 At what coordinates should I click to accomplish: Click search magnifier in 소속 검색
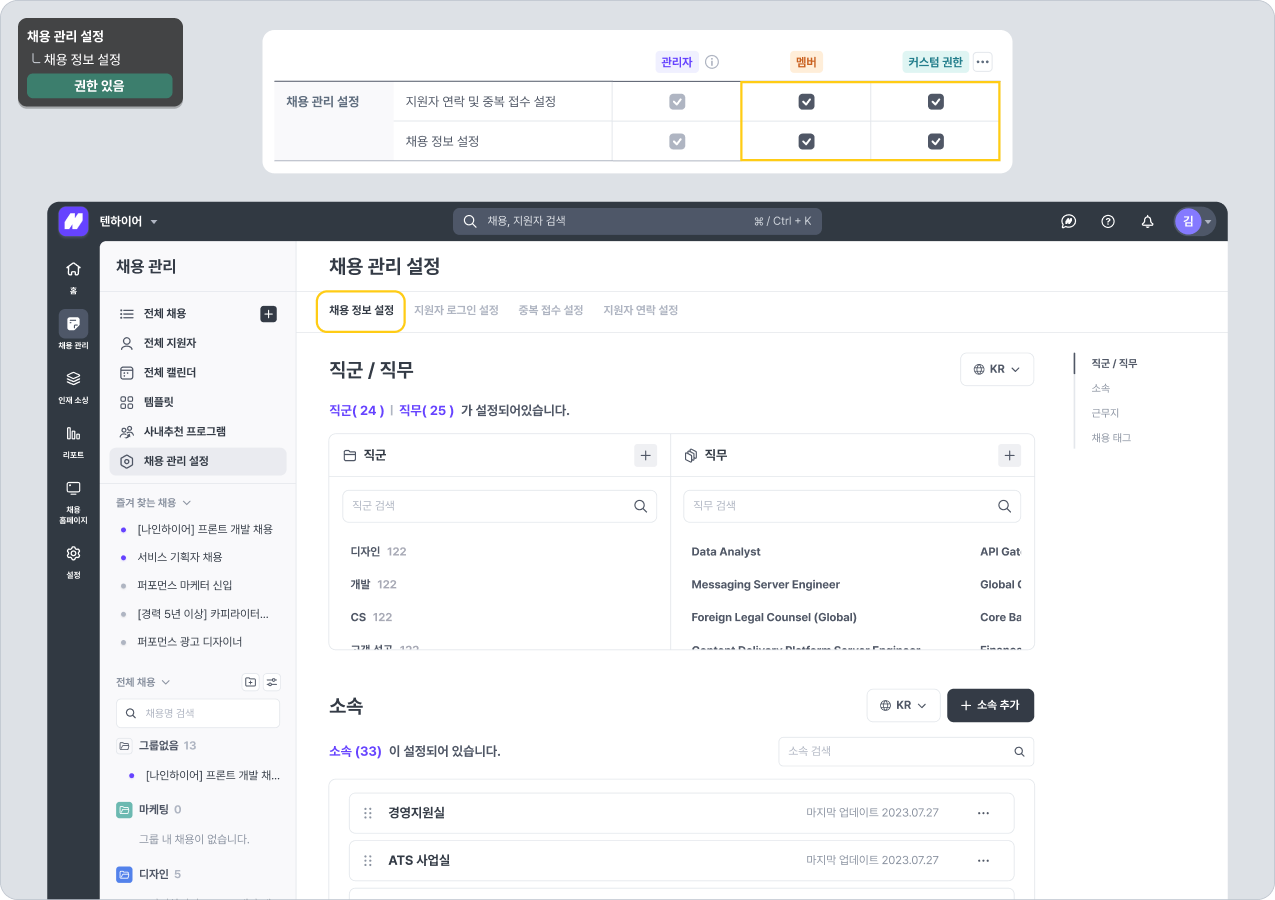1019,751
